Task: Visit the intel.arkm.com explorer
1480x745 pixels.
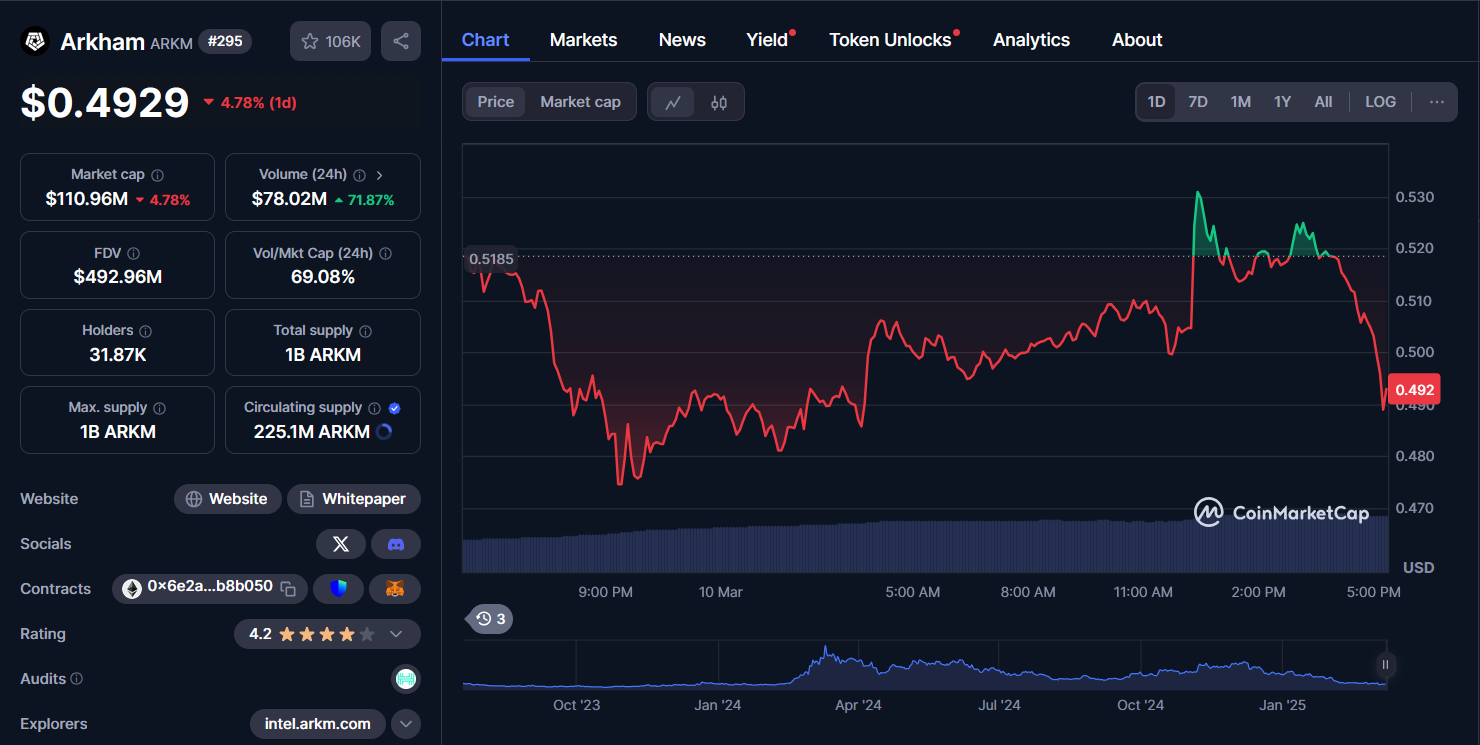Action: coord(317,723)
